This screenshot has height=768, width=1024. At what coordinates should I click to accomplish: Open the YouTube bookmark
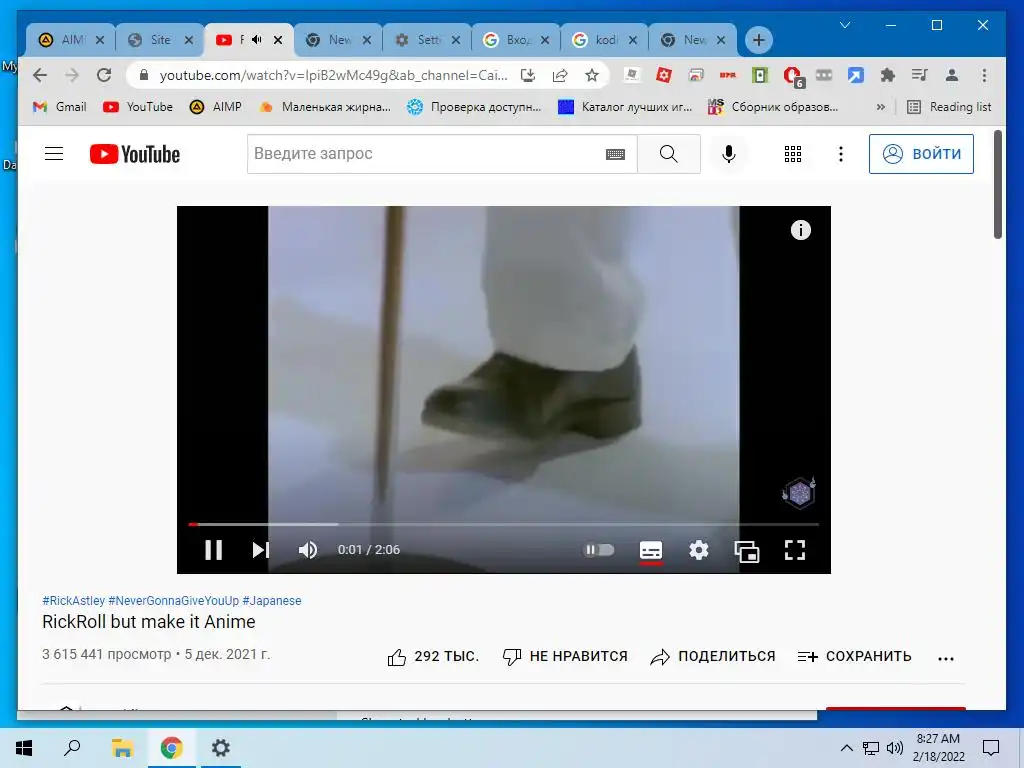click(138, 107)
